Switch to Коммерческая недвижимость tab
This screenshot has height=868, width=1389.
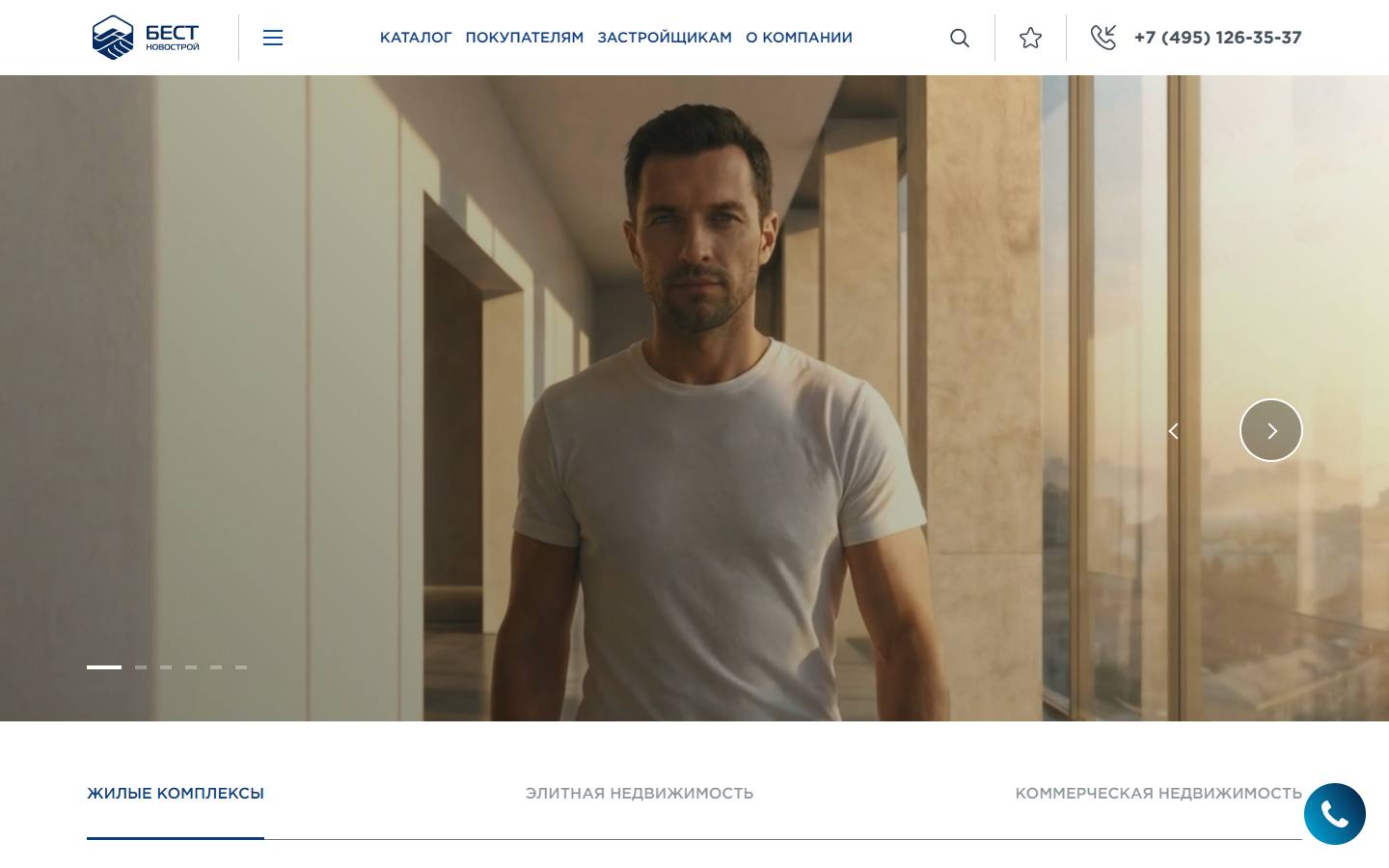point(1158,794)
